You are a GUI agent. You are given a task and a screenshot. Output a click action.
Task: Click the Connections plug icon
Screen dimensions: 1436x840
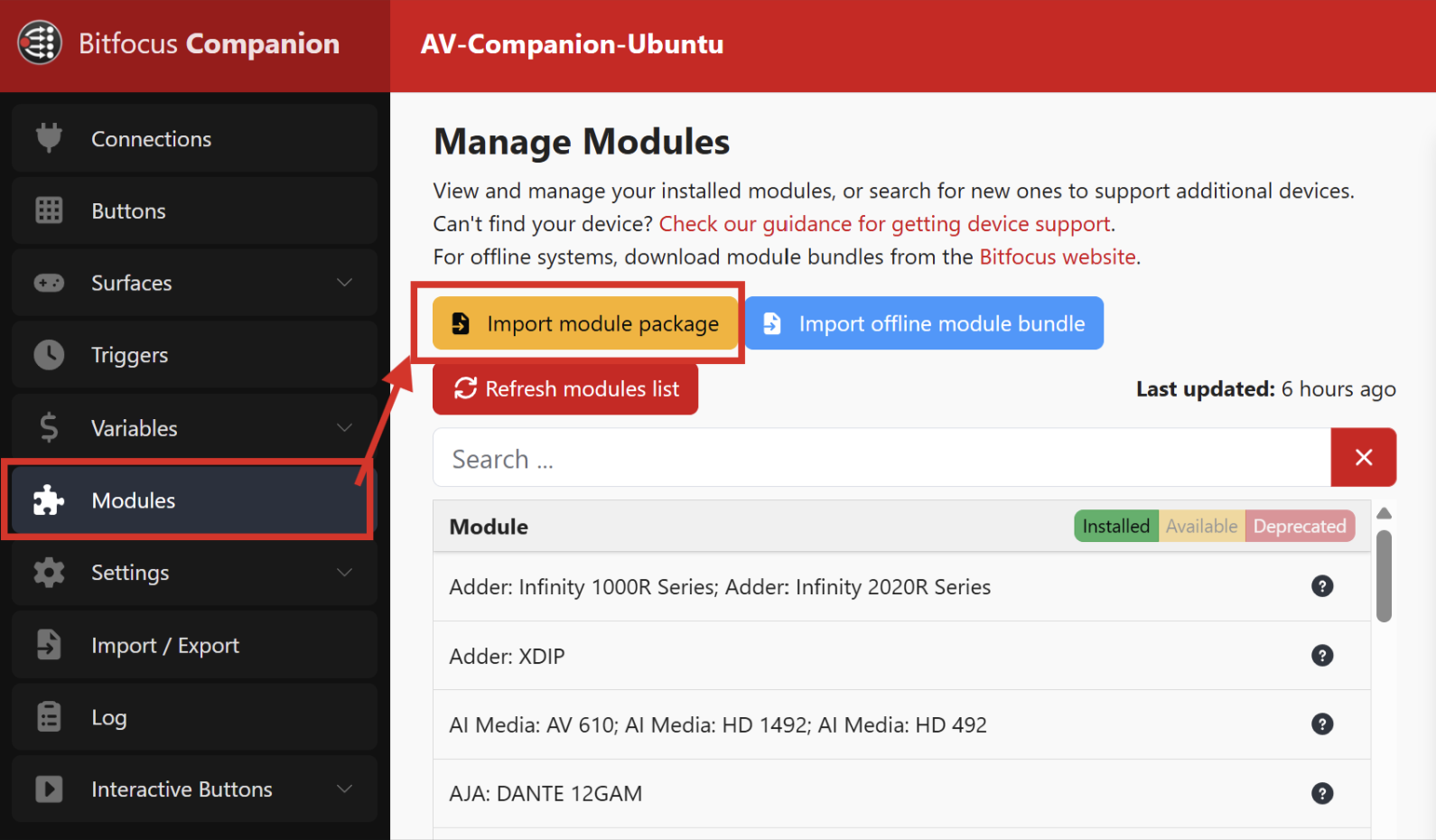(x=49, y=138)
